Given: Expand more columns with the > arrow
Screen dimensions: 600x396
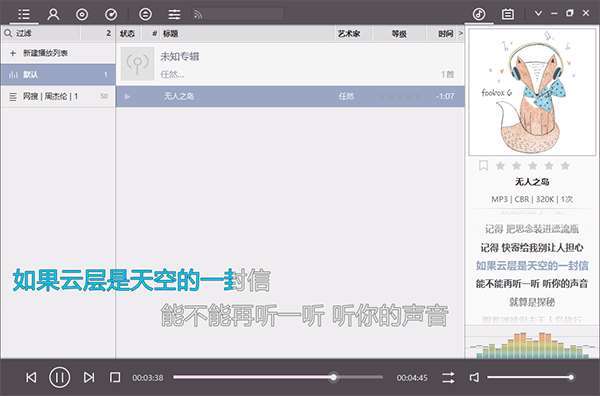Looking at the screenshot, I should pyautogui.click(x=460, y=34).
